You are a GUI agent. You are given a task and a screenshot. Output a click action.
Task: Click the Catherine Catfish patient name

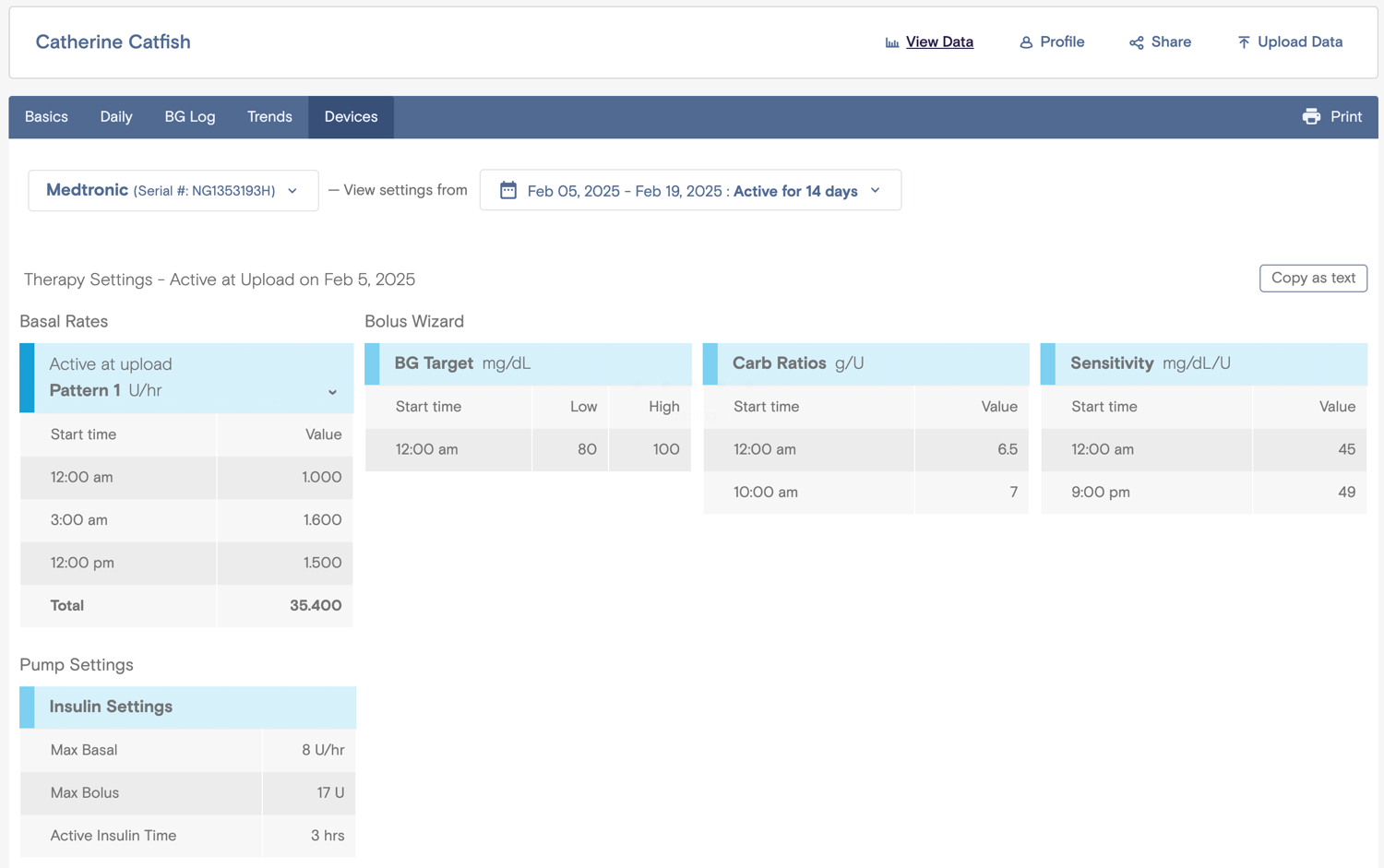pos(113,42)
